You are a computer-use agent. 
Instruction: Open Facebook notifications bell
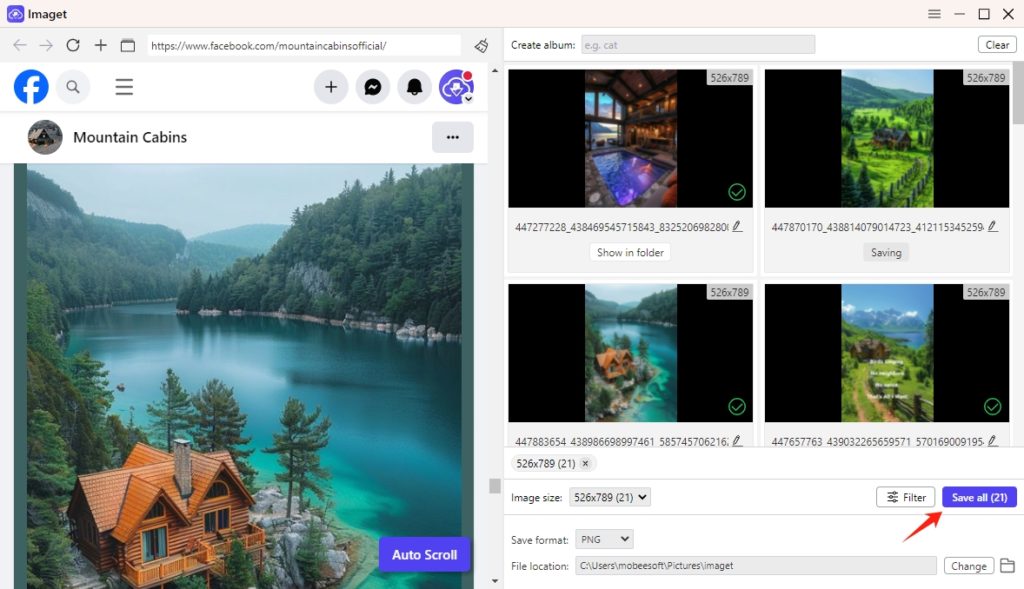tap(414, 87)
